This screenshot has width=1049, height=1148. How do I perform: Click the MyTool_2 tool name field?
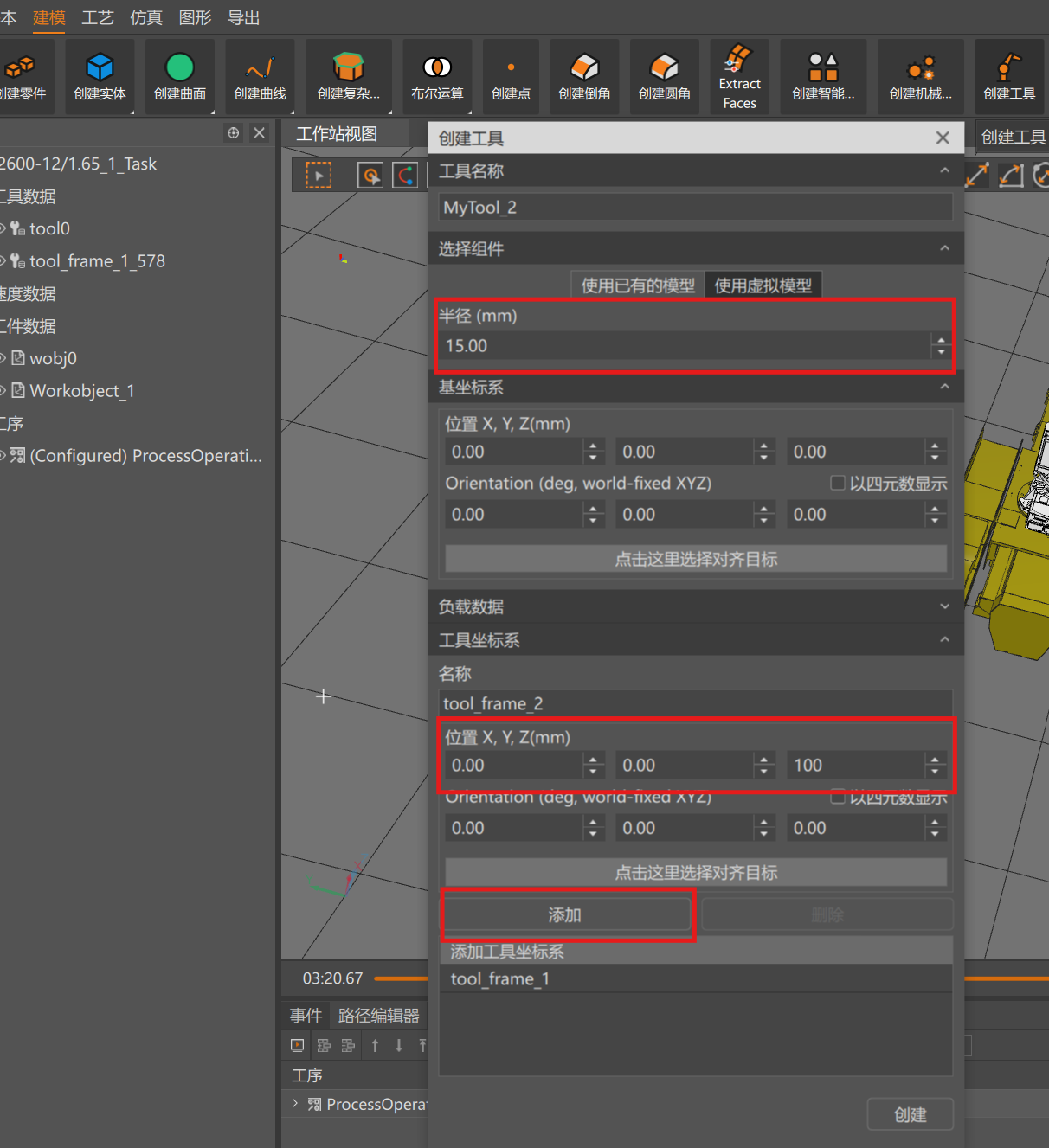click(696, 207)
